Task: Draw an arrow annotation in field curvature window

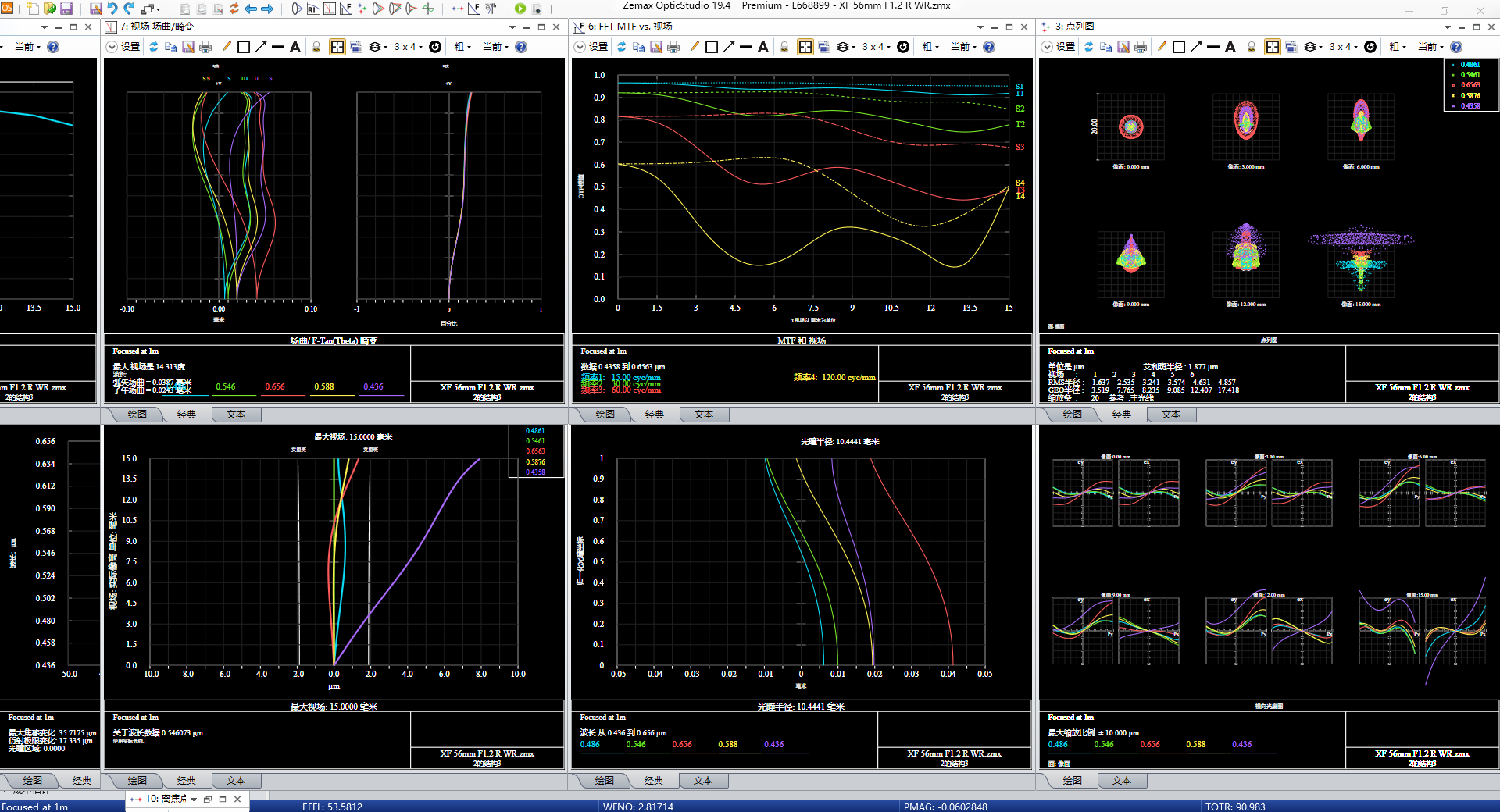Action: point(261,47)
